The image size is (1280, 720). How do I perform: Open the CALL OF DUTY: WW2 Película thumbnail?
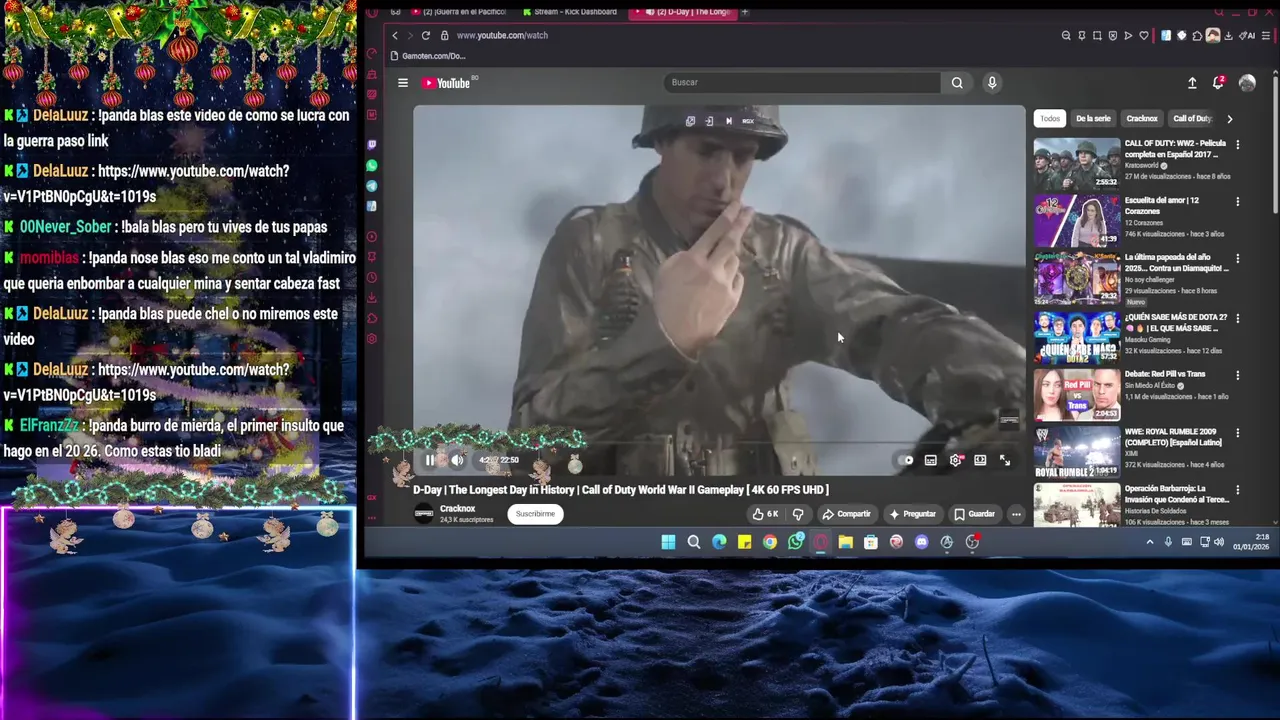click(x=1077, y=163)
